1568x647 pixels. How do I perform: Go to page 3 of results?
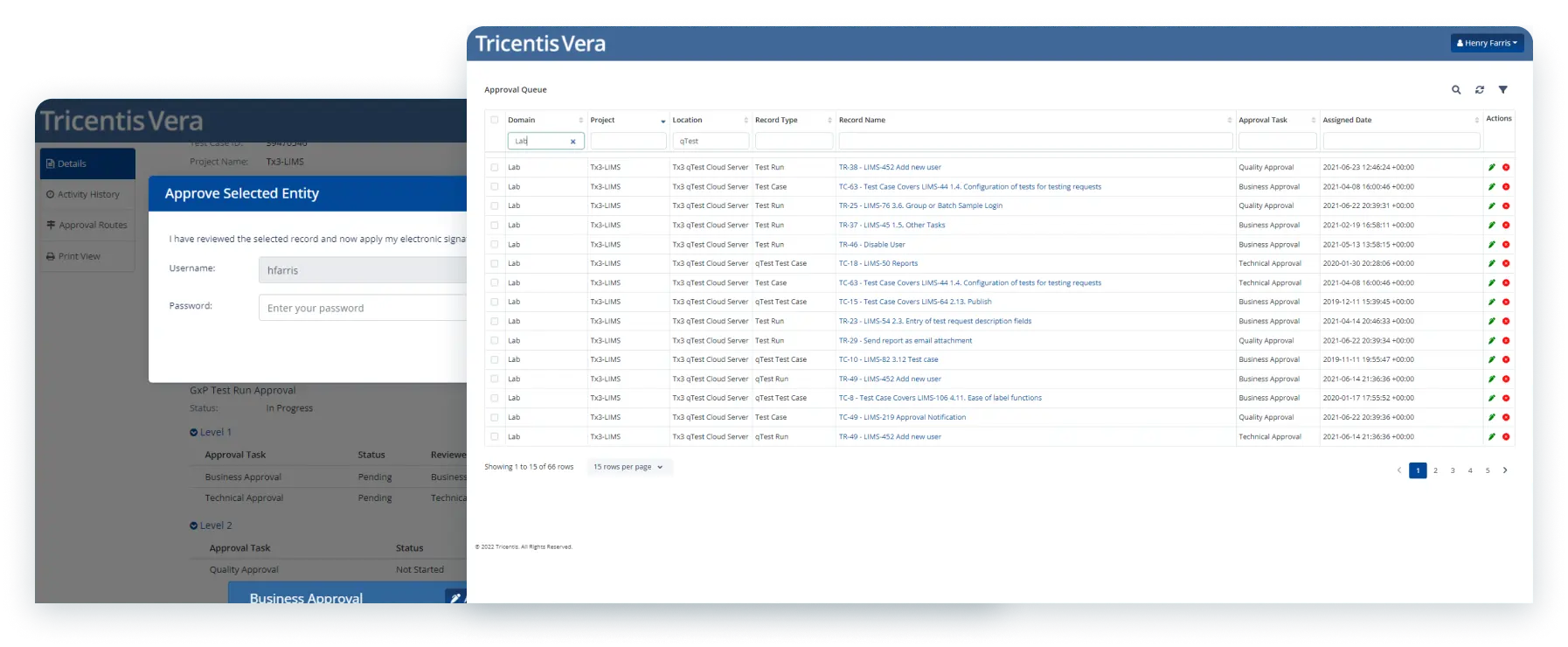1453,470
